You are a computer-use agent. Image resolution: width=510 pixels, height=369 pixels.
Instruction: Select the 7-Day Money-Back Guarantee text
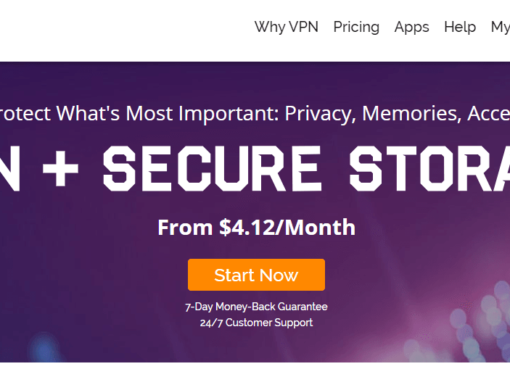[x=256, y=306]
